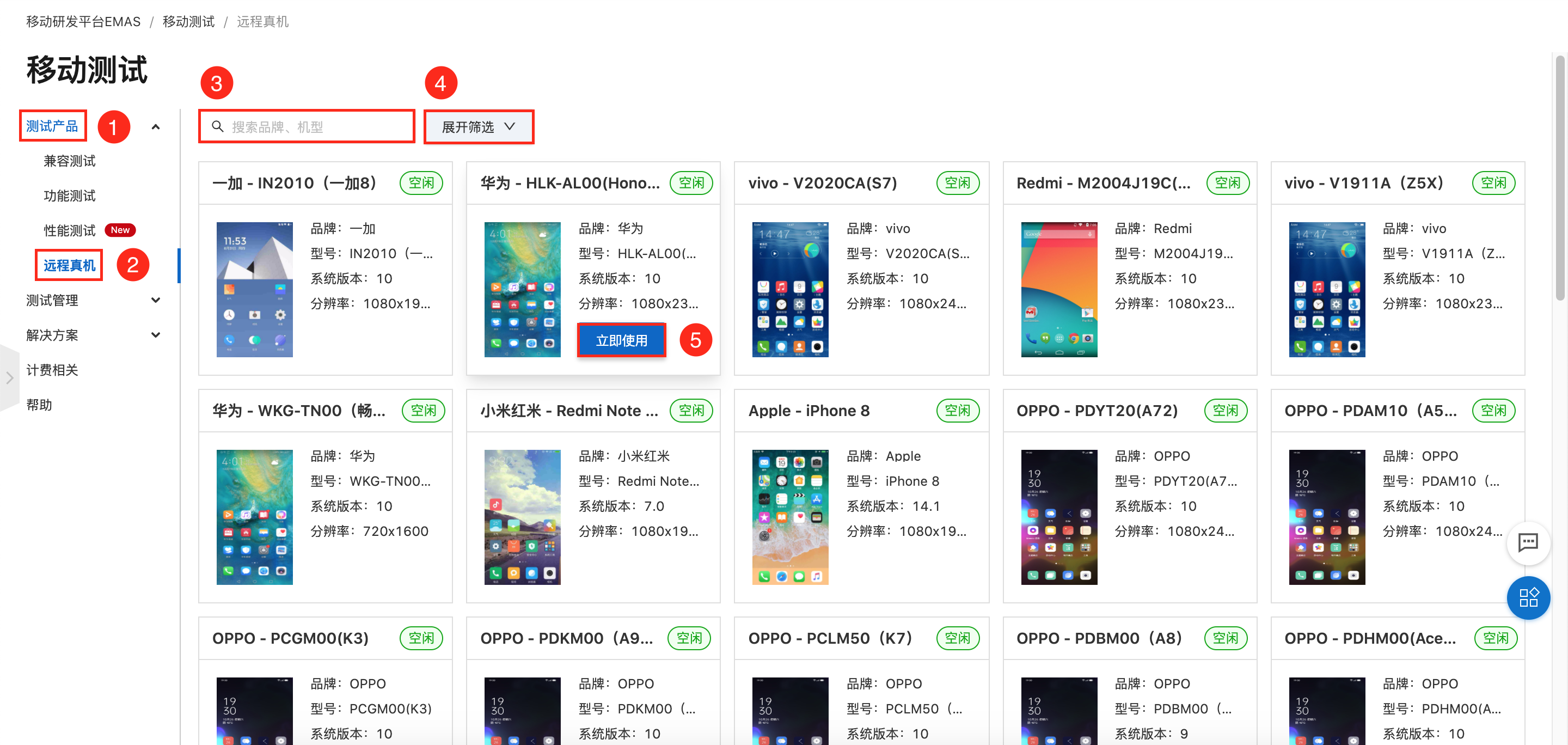Select card title vivo - V1911A（Z5X）
1568x745 pixels.
[1365, 182]
